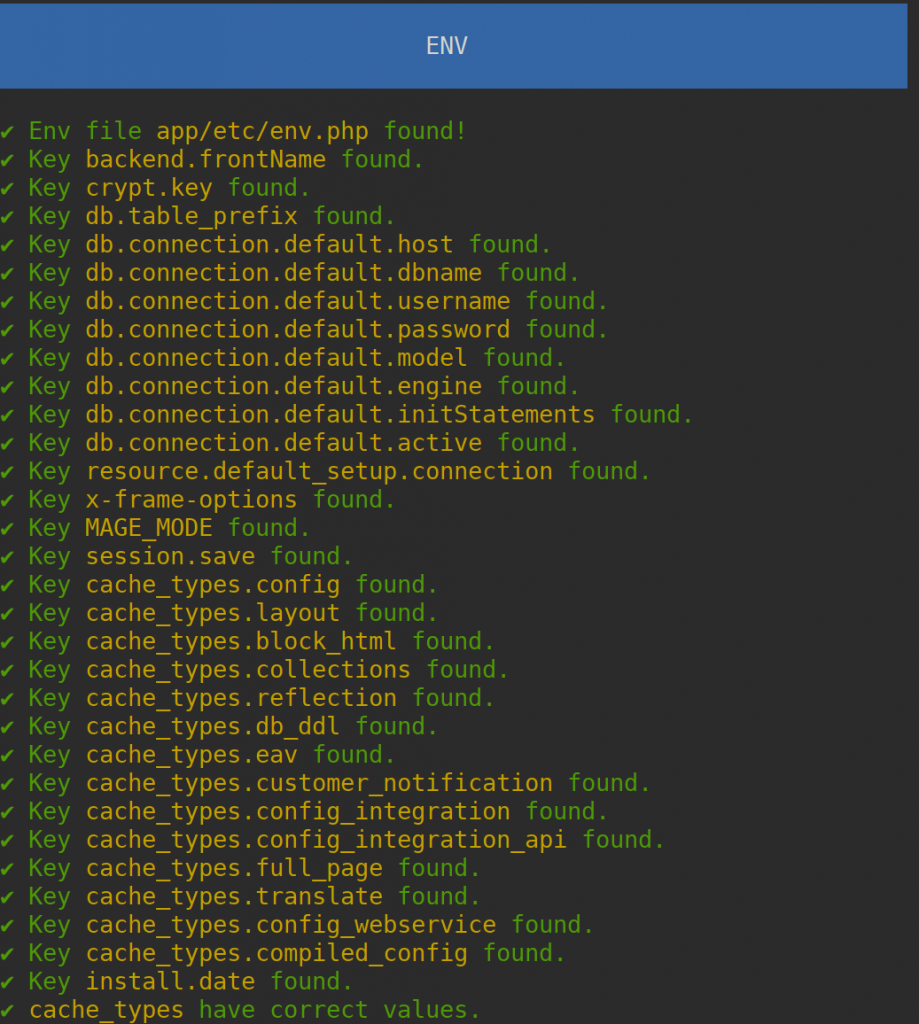Viewport: 919px width, 1024px height.
Task: Click checkmark beside Env file app/etc/env.php line
Action: coord(7,132)
